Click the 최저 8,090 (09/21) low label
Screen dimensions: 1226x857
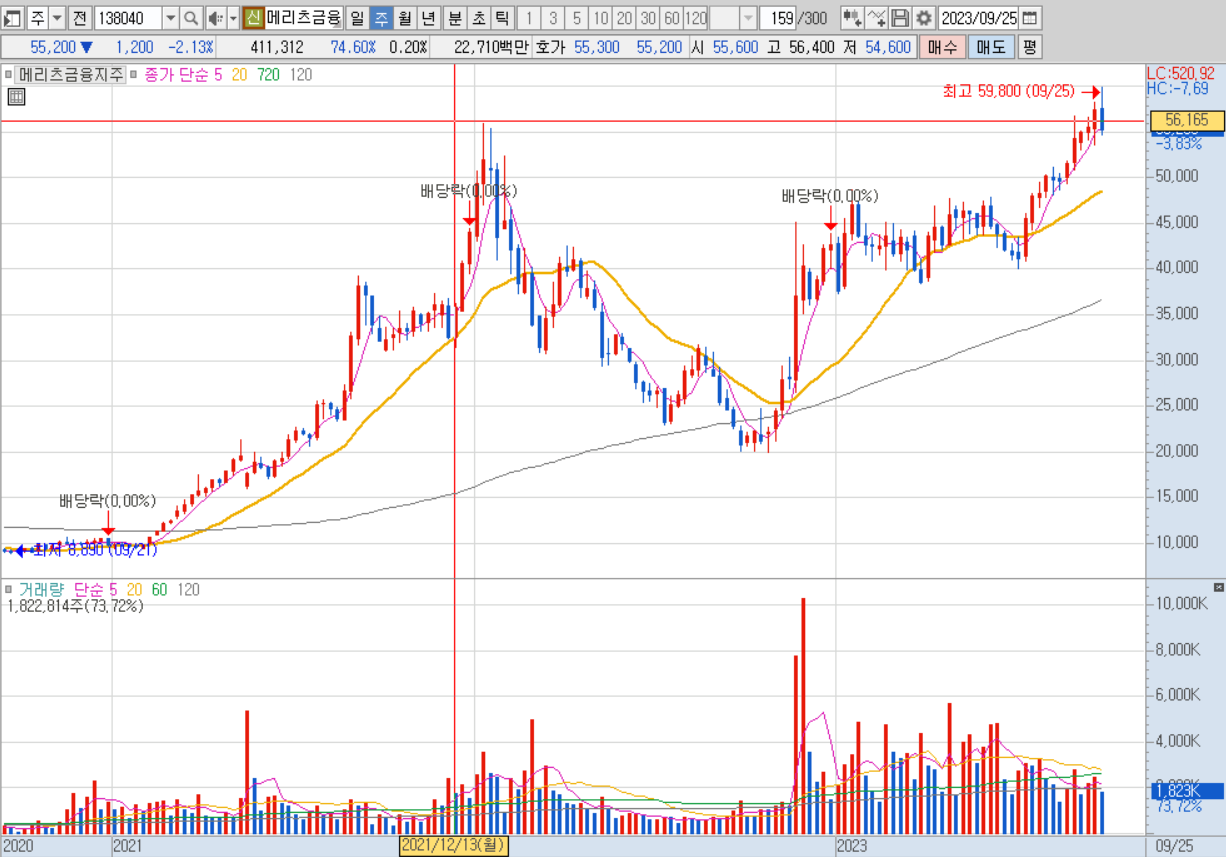coord(95,550)
